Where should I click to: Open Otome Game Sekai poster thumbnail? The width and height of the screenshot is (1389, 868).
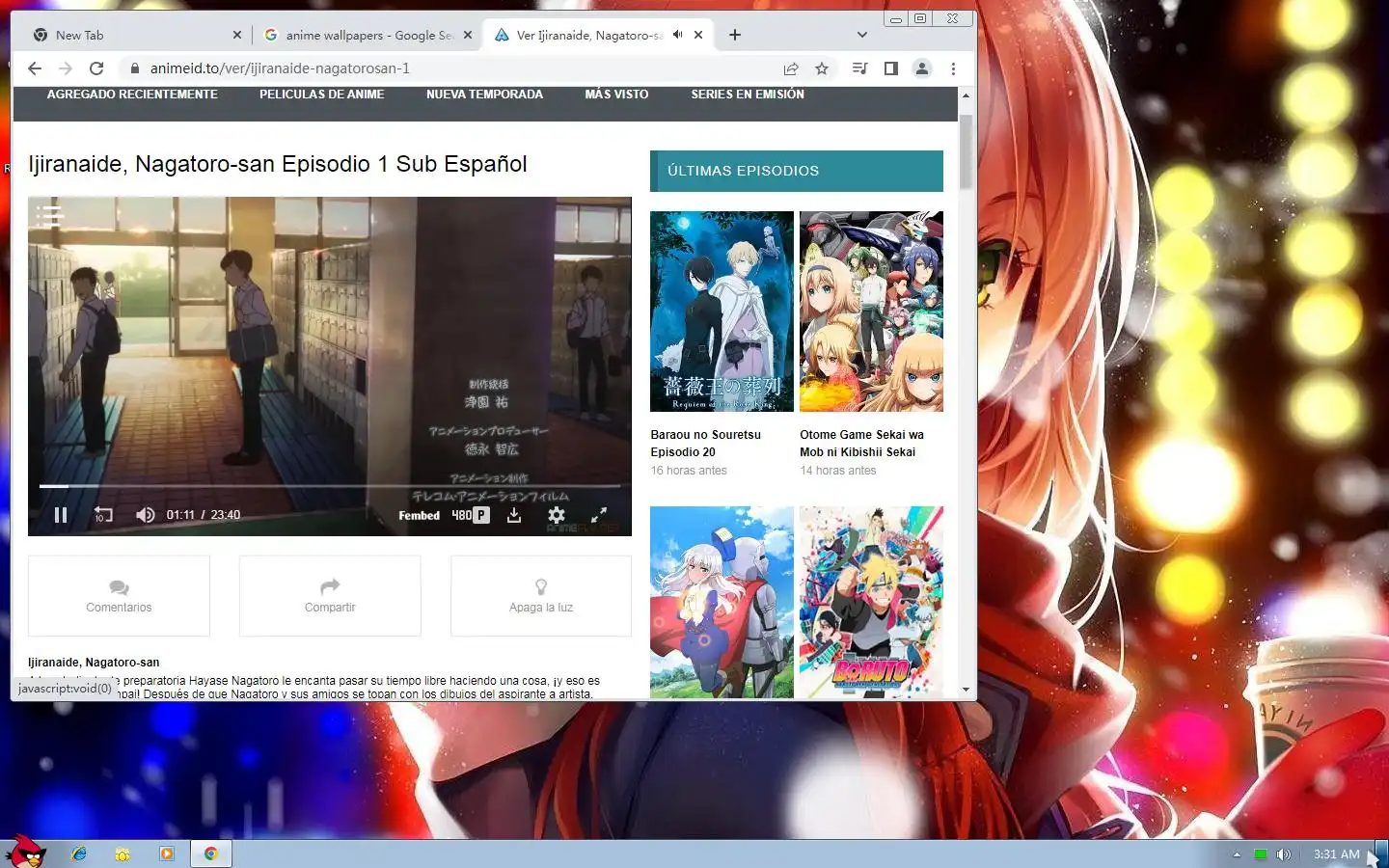click(x=871, y=312)
